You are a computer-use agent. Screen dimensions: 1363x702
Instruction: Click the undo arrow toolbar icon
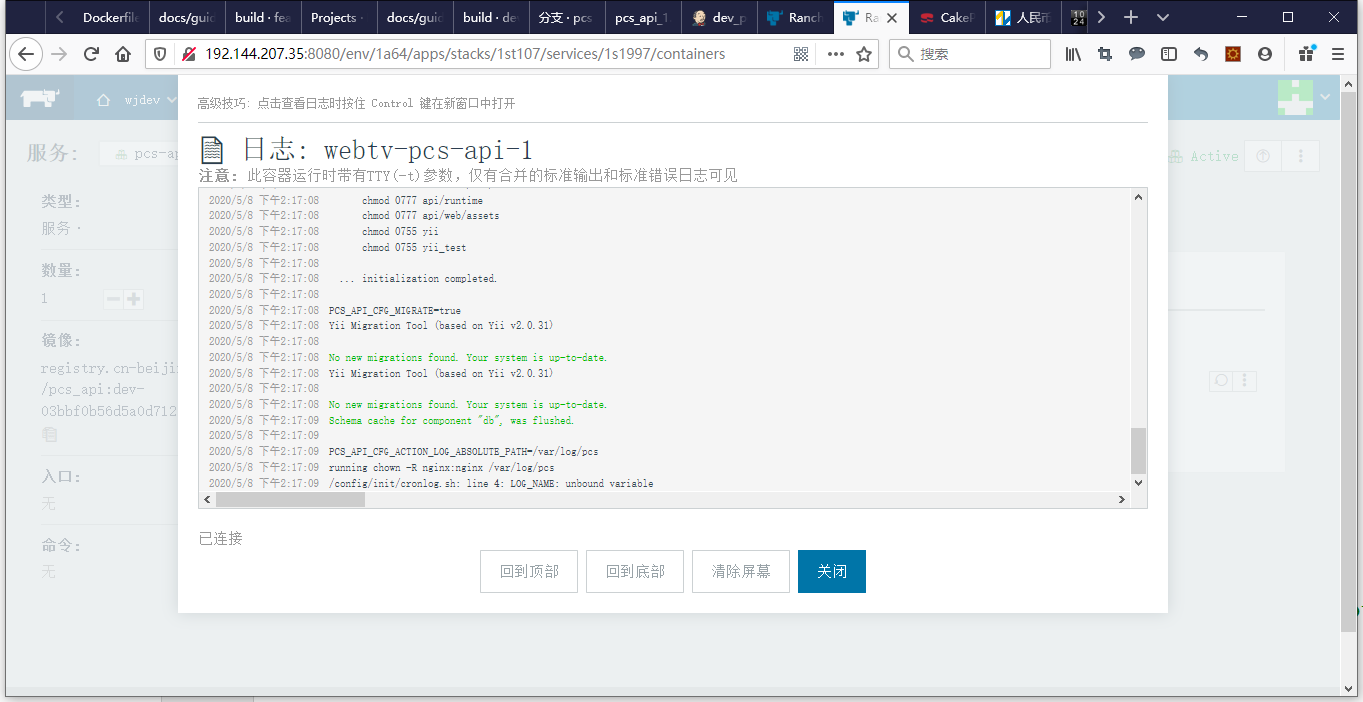click(x=1201, y=54)
